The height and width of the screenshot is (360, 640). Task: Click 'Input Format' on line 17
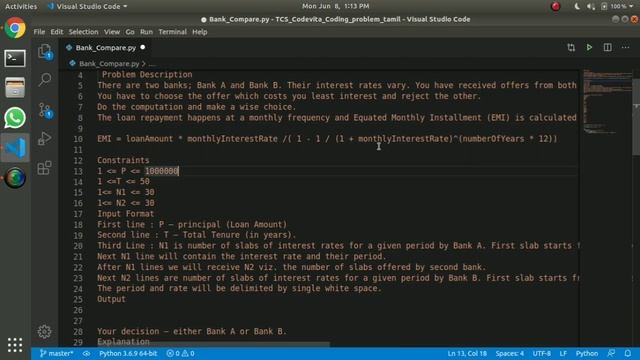pyautogui.click(x=125, y=214)
